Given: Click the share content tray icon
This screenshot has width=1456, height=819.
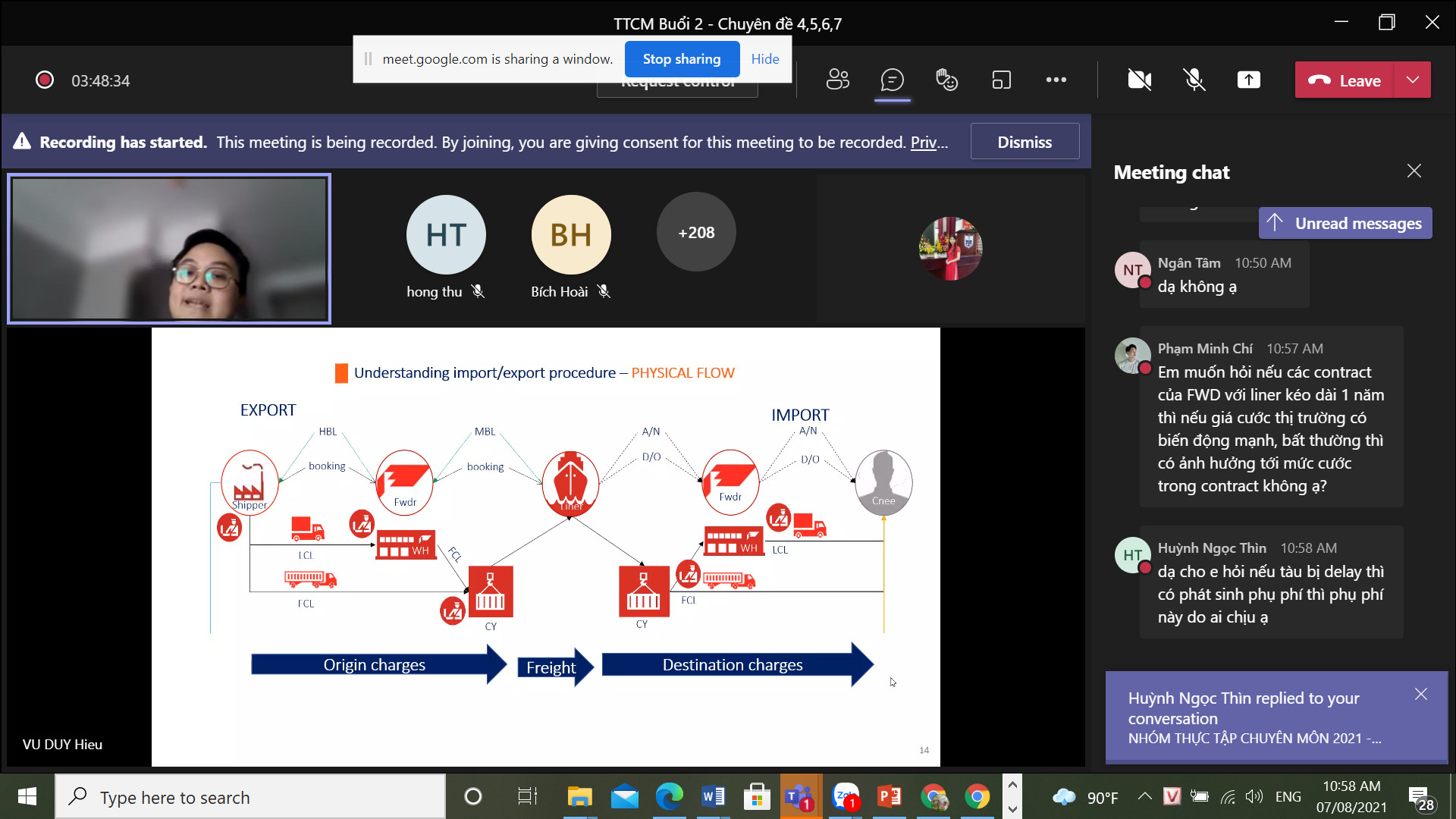Looking at the screenshot, I should click(x=1248, y=80).
